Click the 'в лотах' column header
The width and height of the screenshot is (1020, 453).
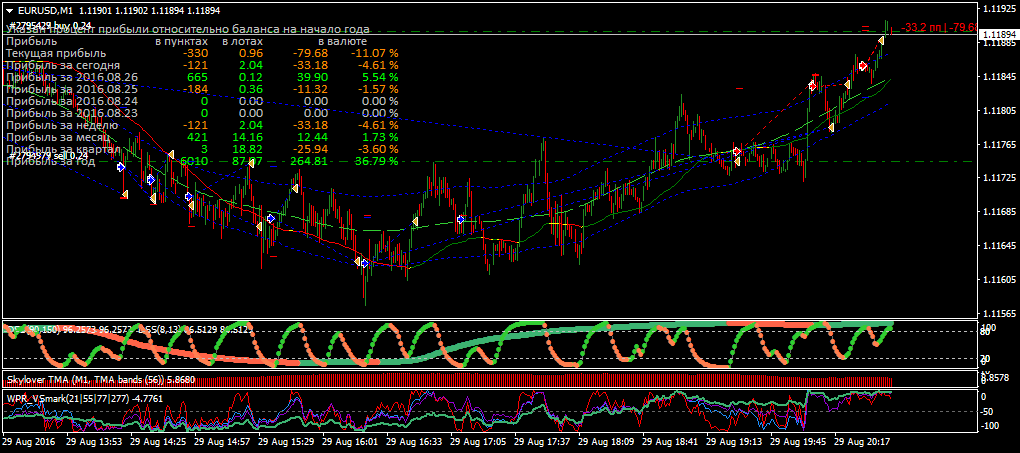[x=242, y=41]
